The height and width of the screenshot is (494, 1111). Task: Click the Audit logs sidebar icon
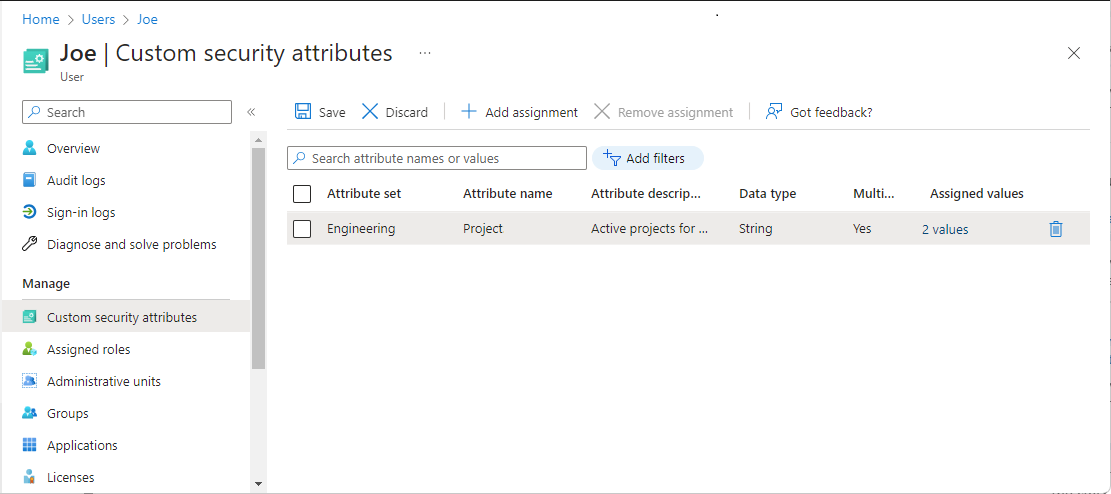point(30,181)
